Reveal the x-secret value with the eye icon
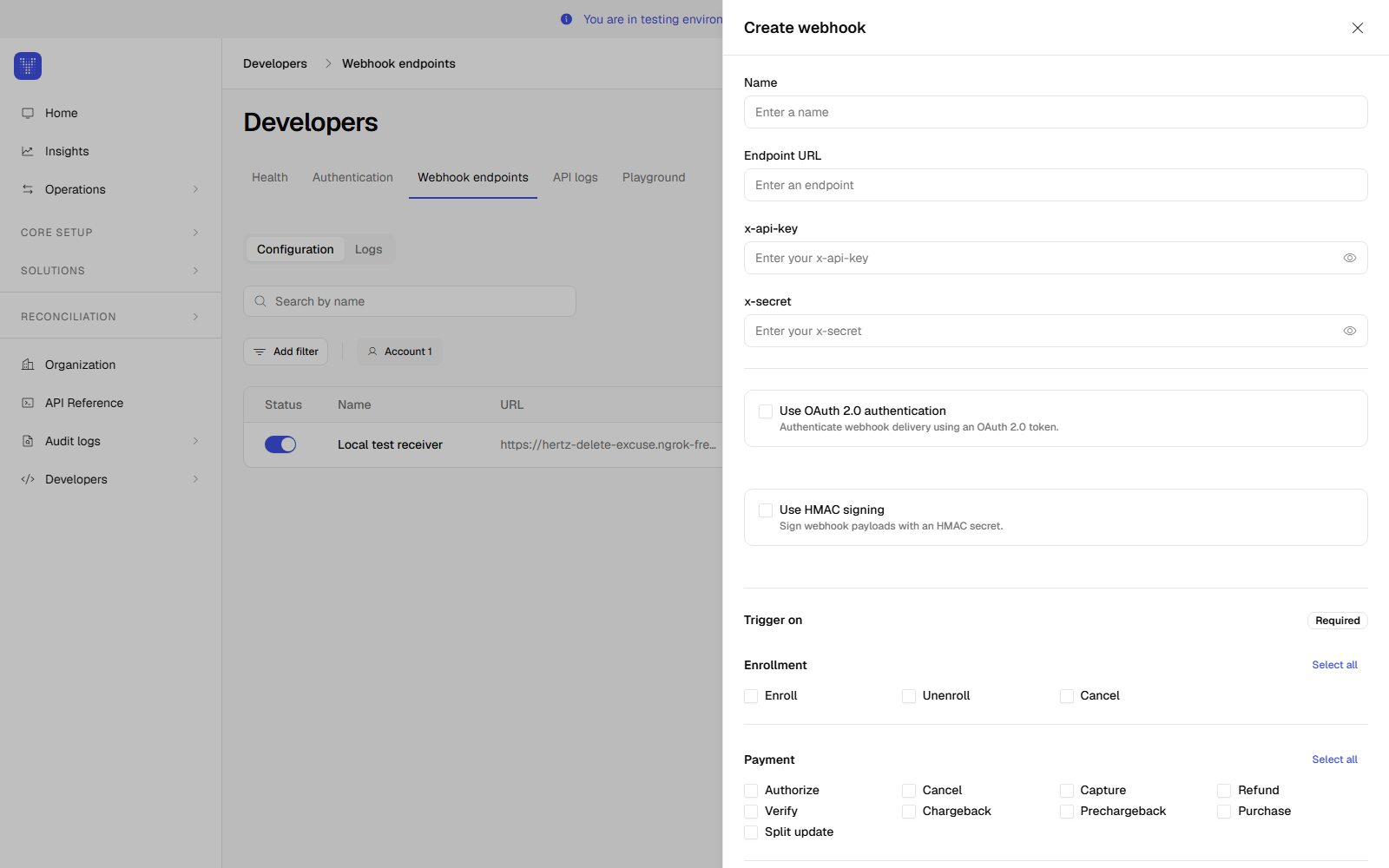Screen dimensions: 1389x868 [x=1350, y=331]
